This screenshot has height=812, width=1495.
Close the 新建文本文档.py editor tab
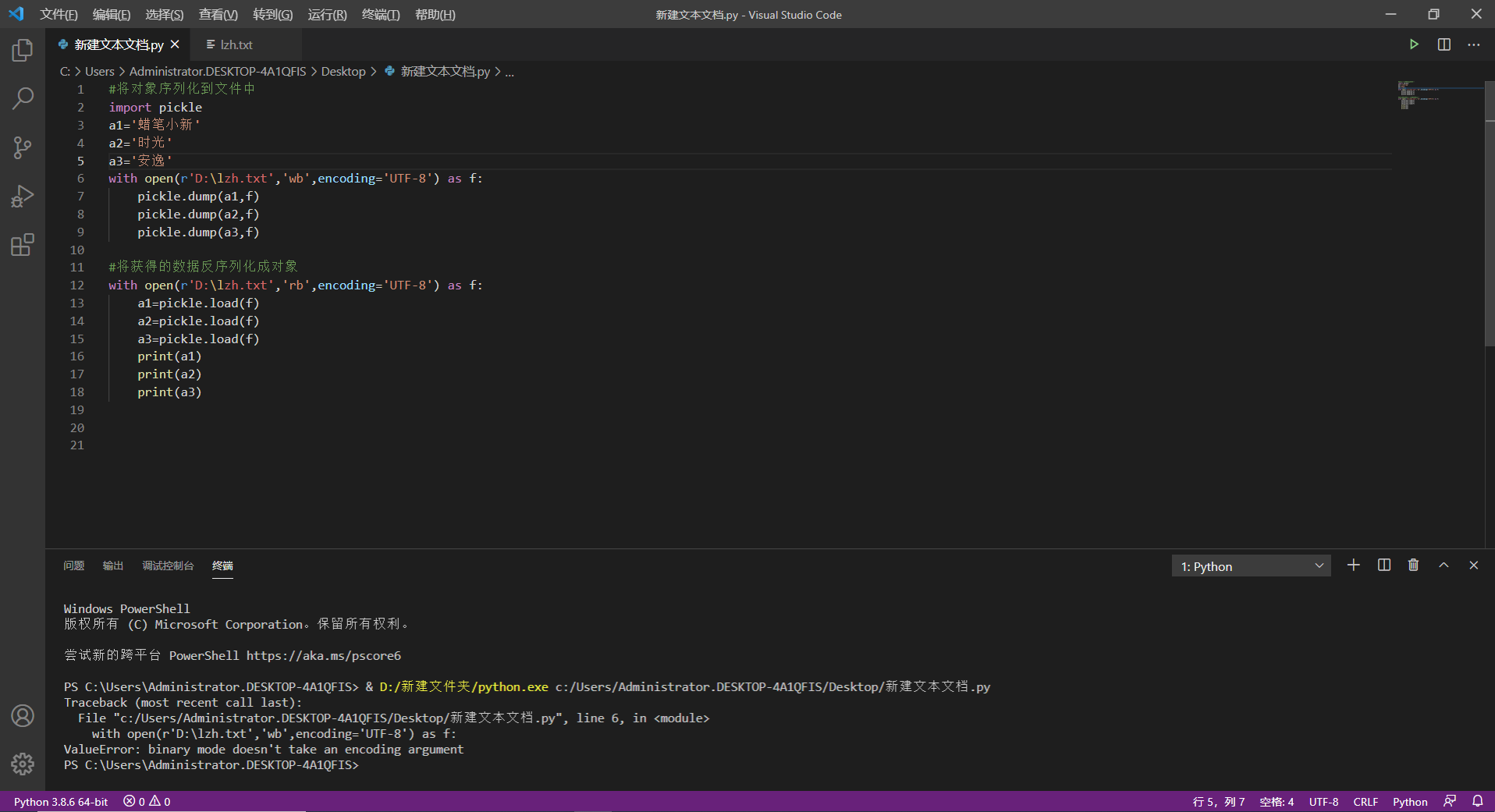click(x=175, y=44)
